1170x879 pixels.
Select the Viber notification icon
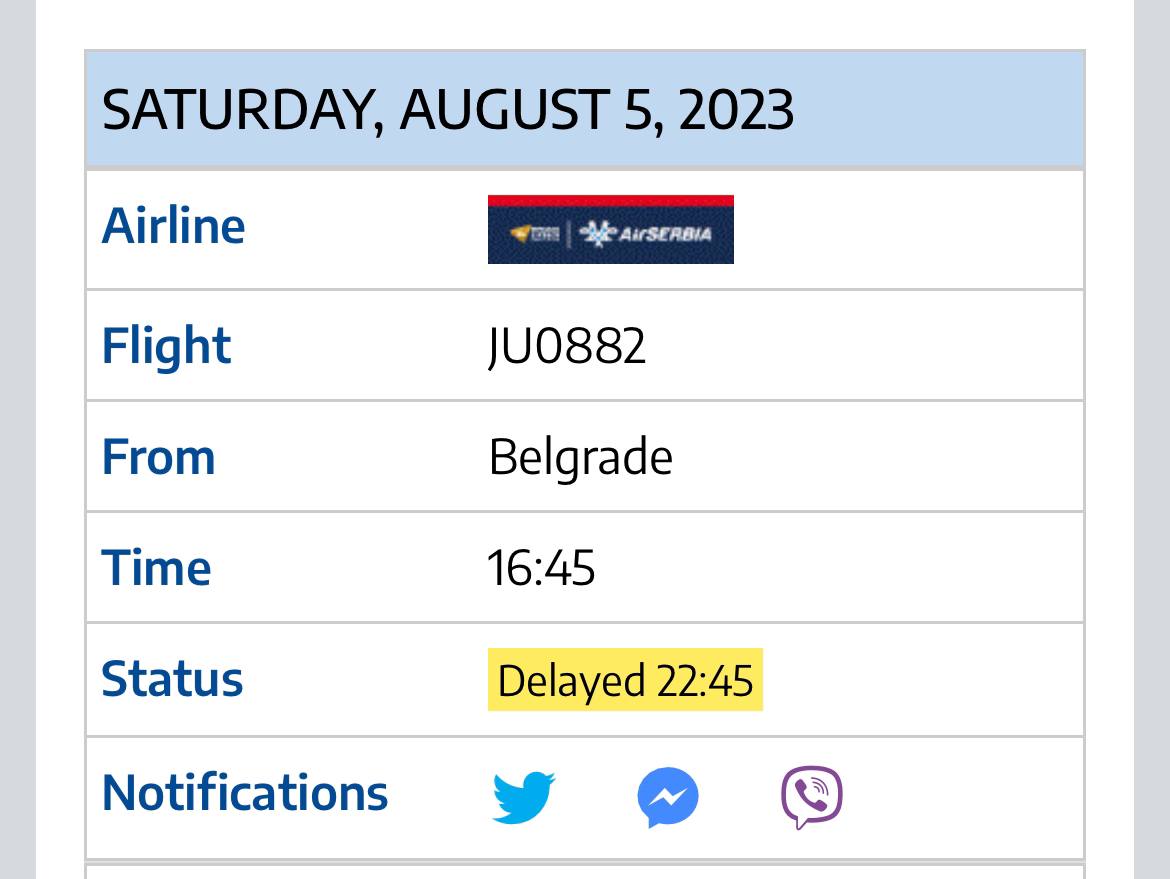pyautogui.click(x=812, y=797)
